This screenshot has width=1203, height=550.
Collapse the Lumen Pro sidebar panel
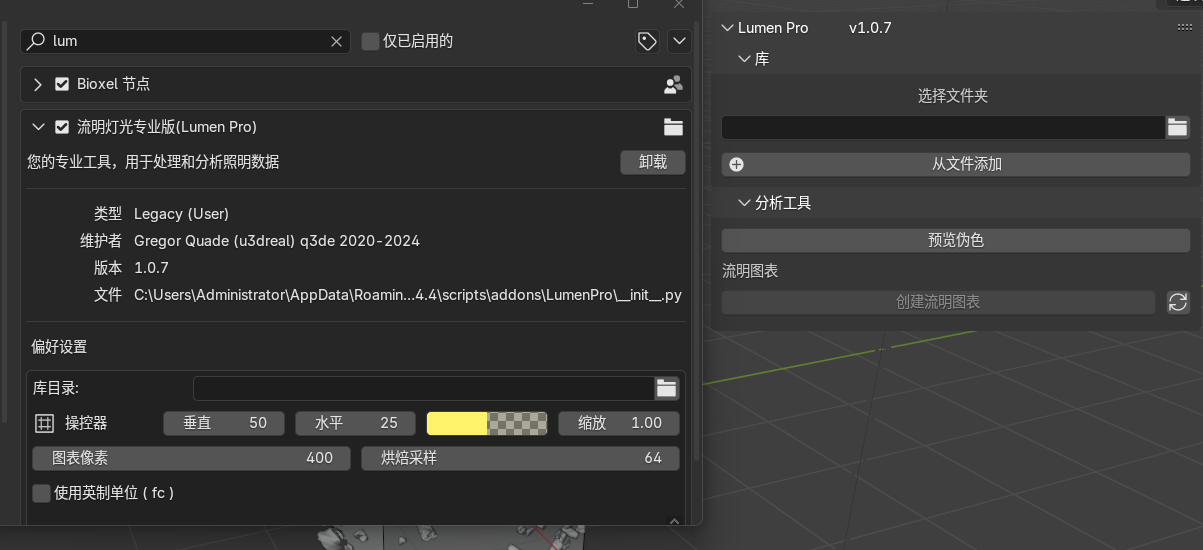(728, 28)
